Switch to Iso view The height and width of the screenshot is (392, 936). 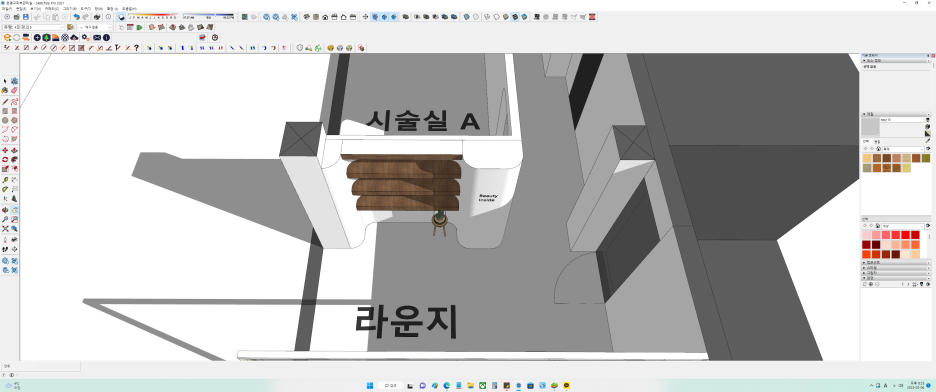click(x=306, y=17)
